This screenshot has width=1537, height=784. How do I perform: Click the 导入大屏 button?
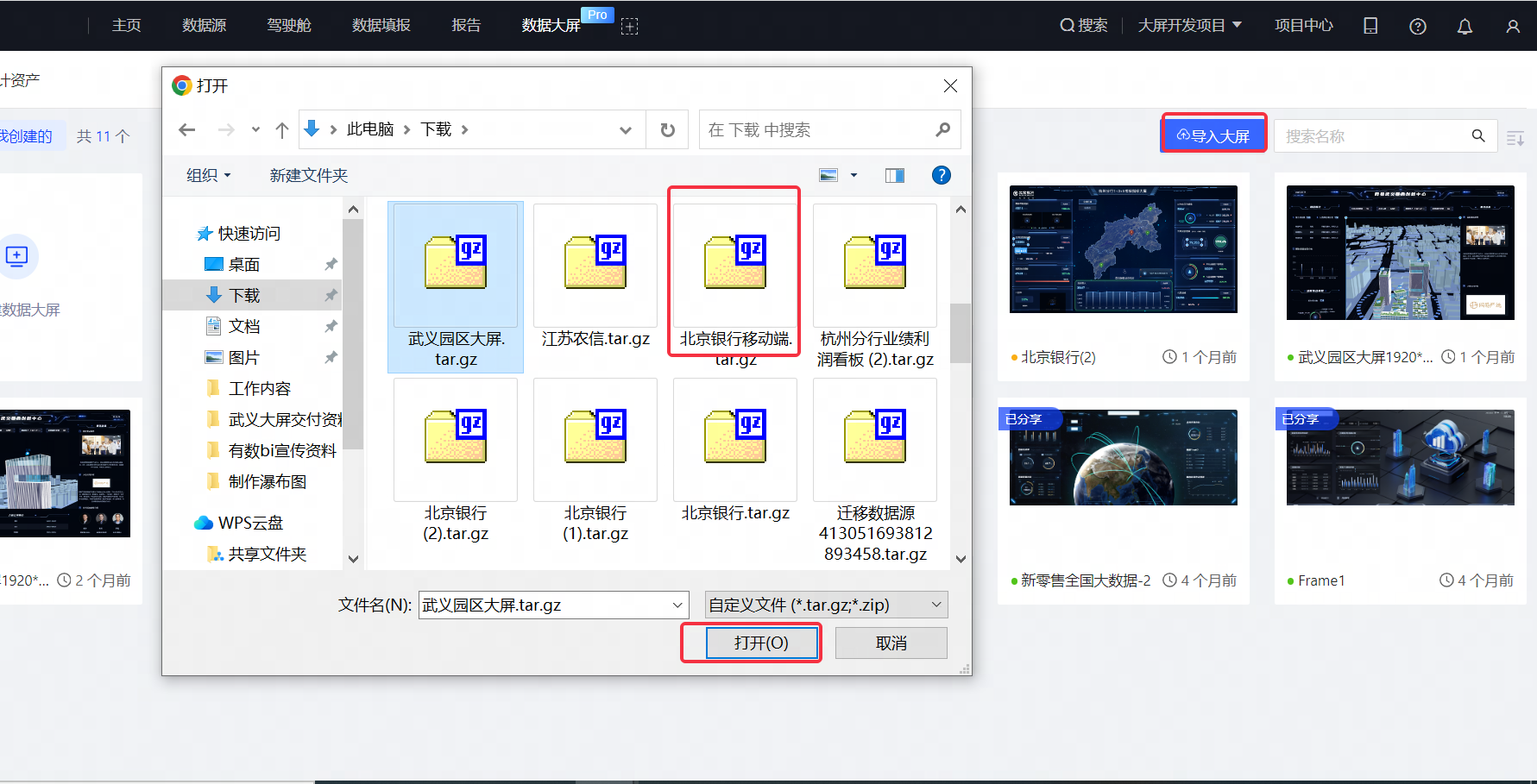pyautogui.click(x=1213, y=134)
